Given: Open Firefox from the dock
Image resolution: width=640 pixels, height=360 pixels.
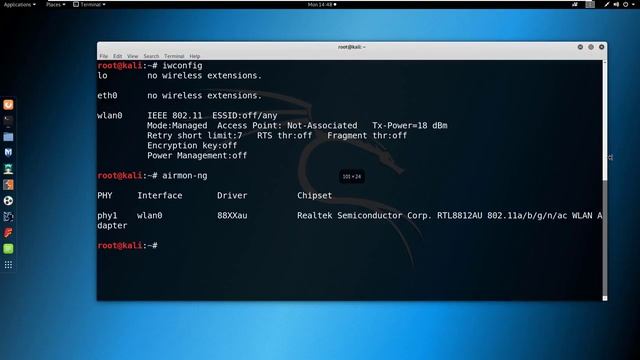Looking at the screenshot, I should (8, 105).
